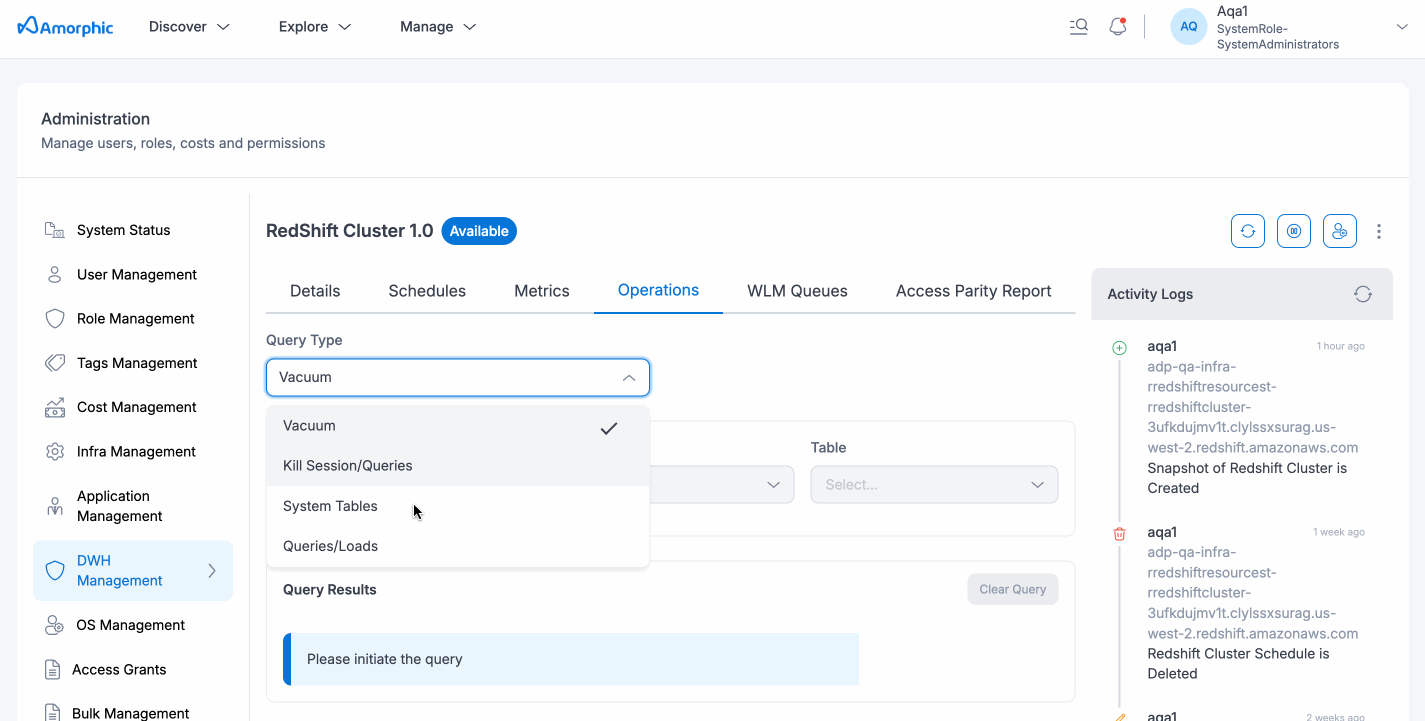This screenshot has width=1425, height=721.
Task: Open the Table select dropdown
Action: pos(934,484)
